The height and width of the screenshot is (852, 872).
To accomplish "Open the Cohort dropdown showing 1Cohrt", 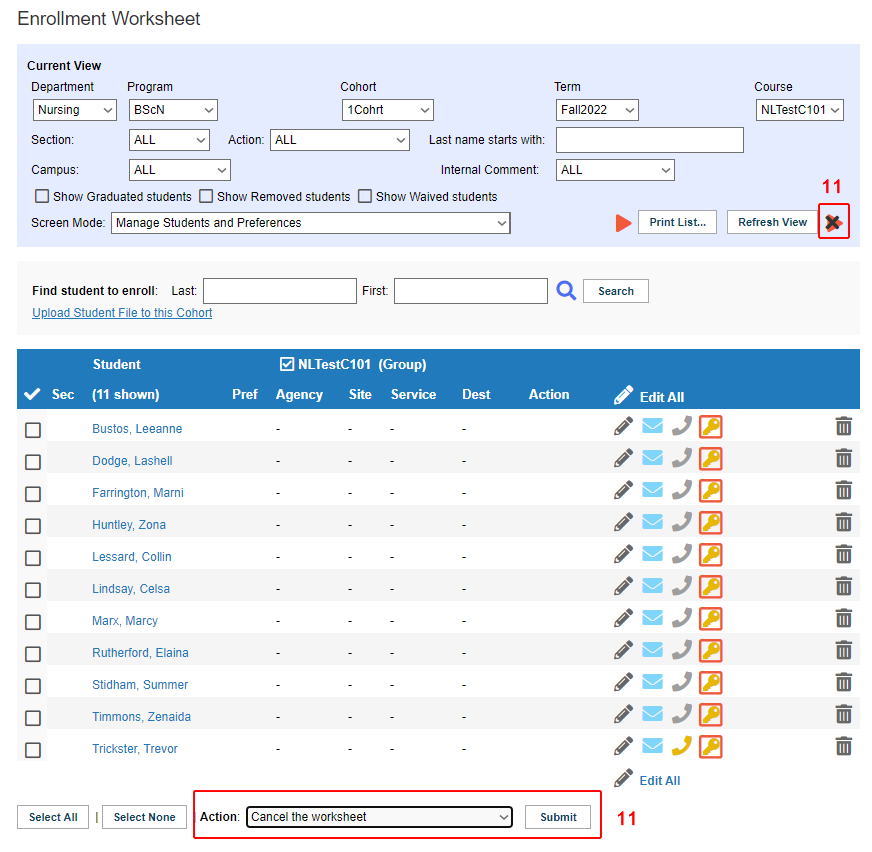I will (388, 110).
